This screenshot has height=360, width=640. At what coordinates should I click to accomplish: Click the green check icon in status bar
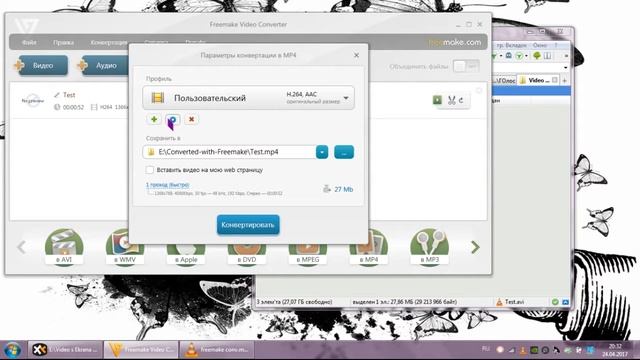click(555, 302)
